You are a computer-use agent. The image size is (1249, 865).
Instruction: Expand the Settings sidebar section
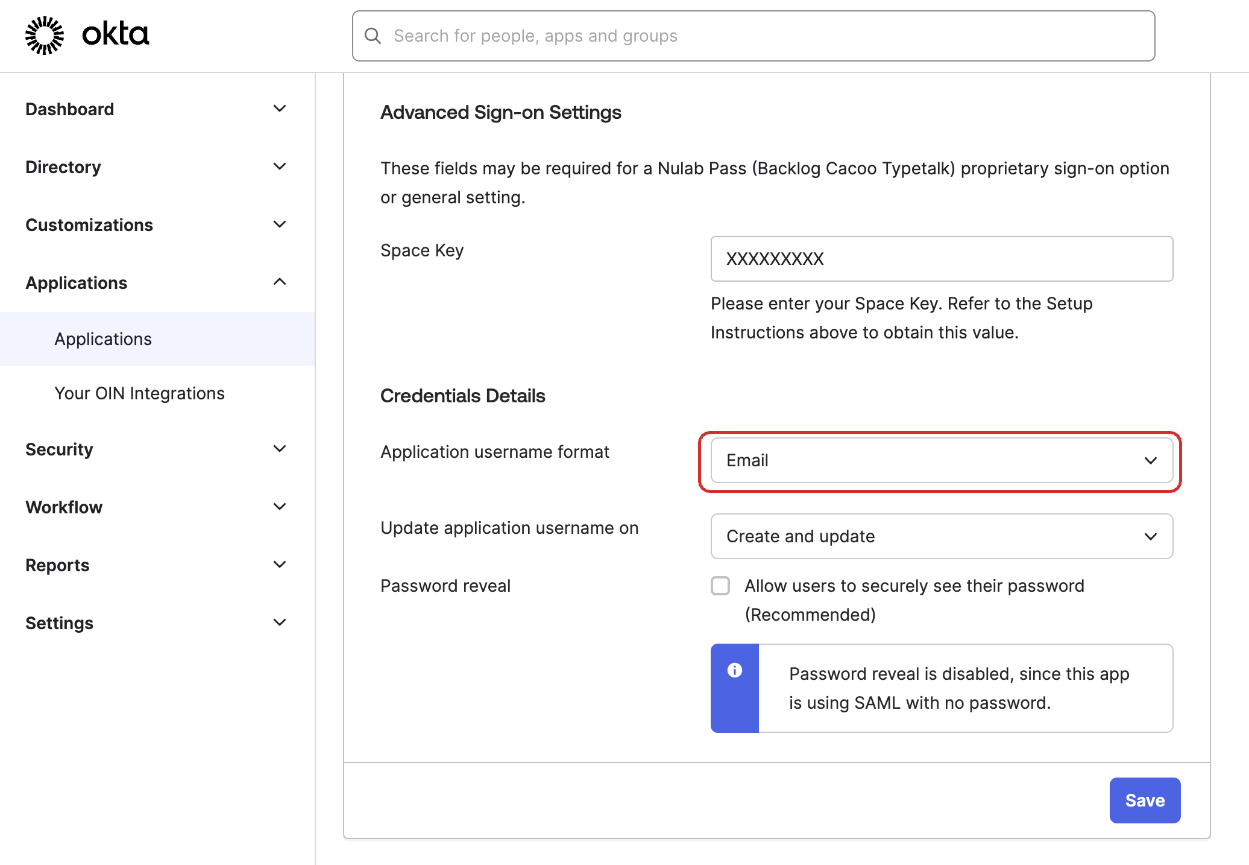(x=157, y=624)
